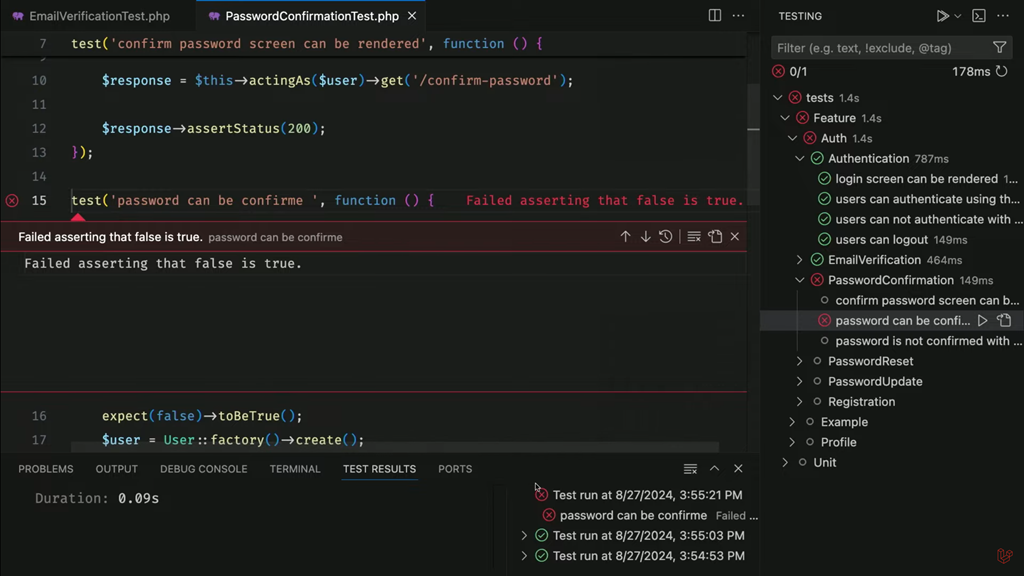Collapse the Feature folder
The width and height of the screenshot is (1024, 576).
(x=785, y=118)
